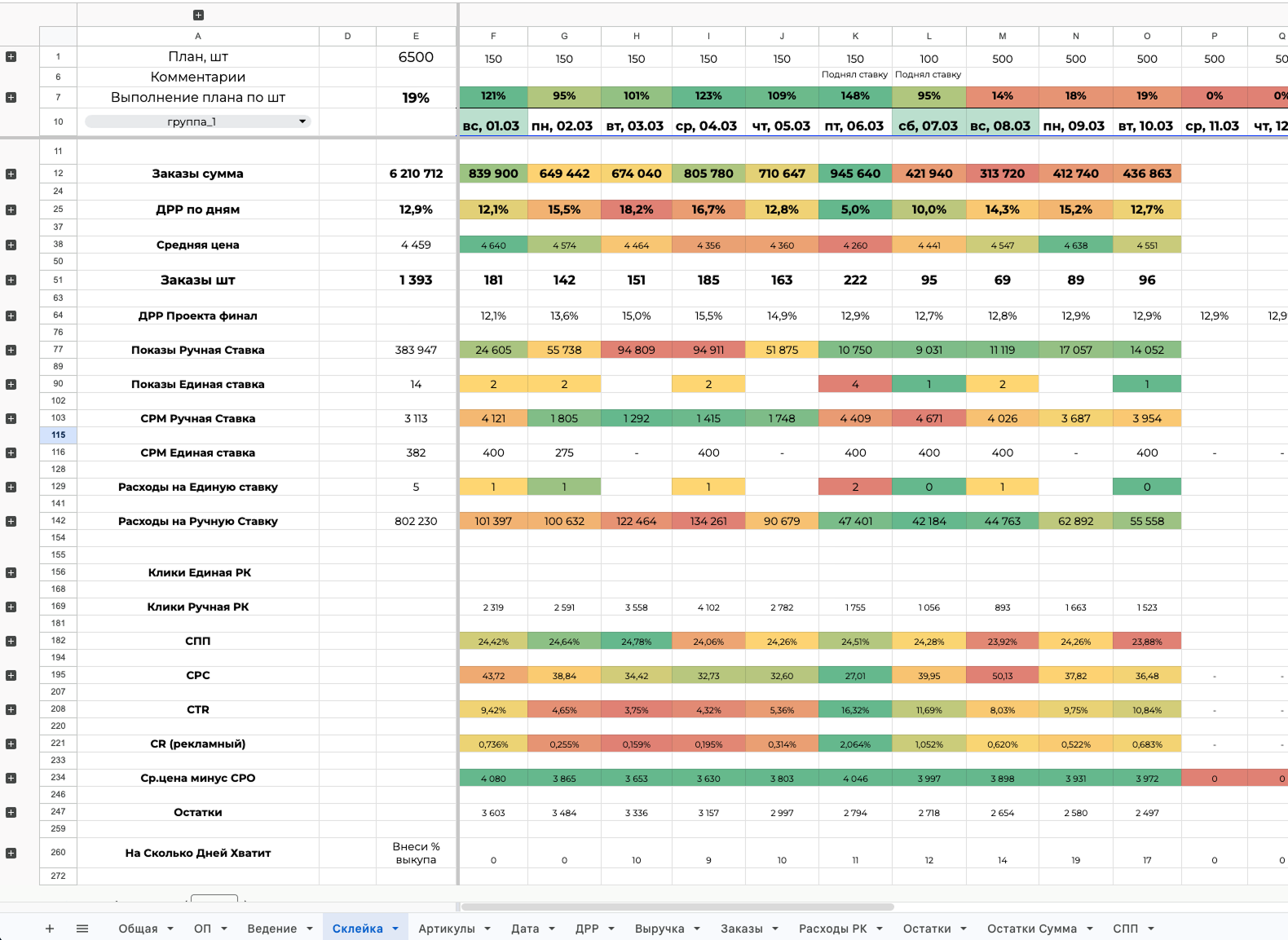Switch to the Артикулы sheet tab
Image resolution: width=1288 pixels, height=940 pixels.
(x=446, y=929)
